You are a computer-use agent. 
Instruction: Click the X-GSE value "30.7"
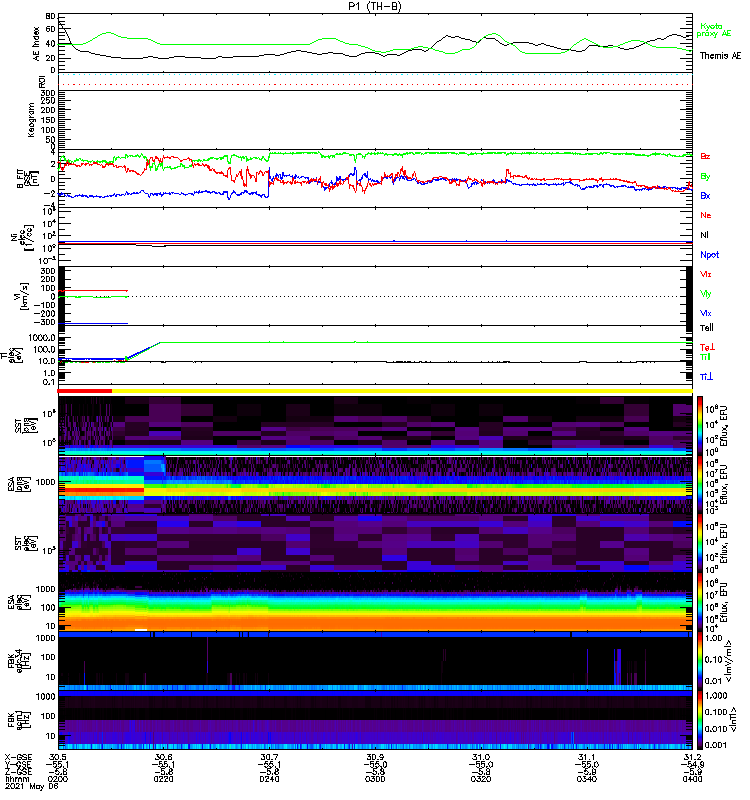coord(269,757)
